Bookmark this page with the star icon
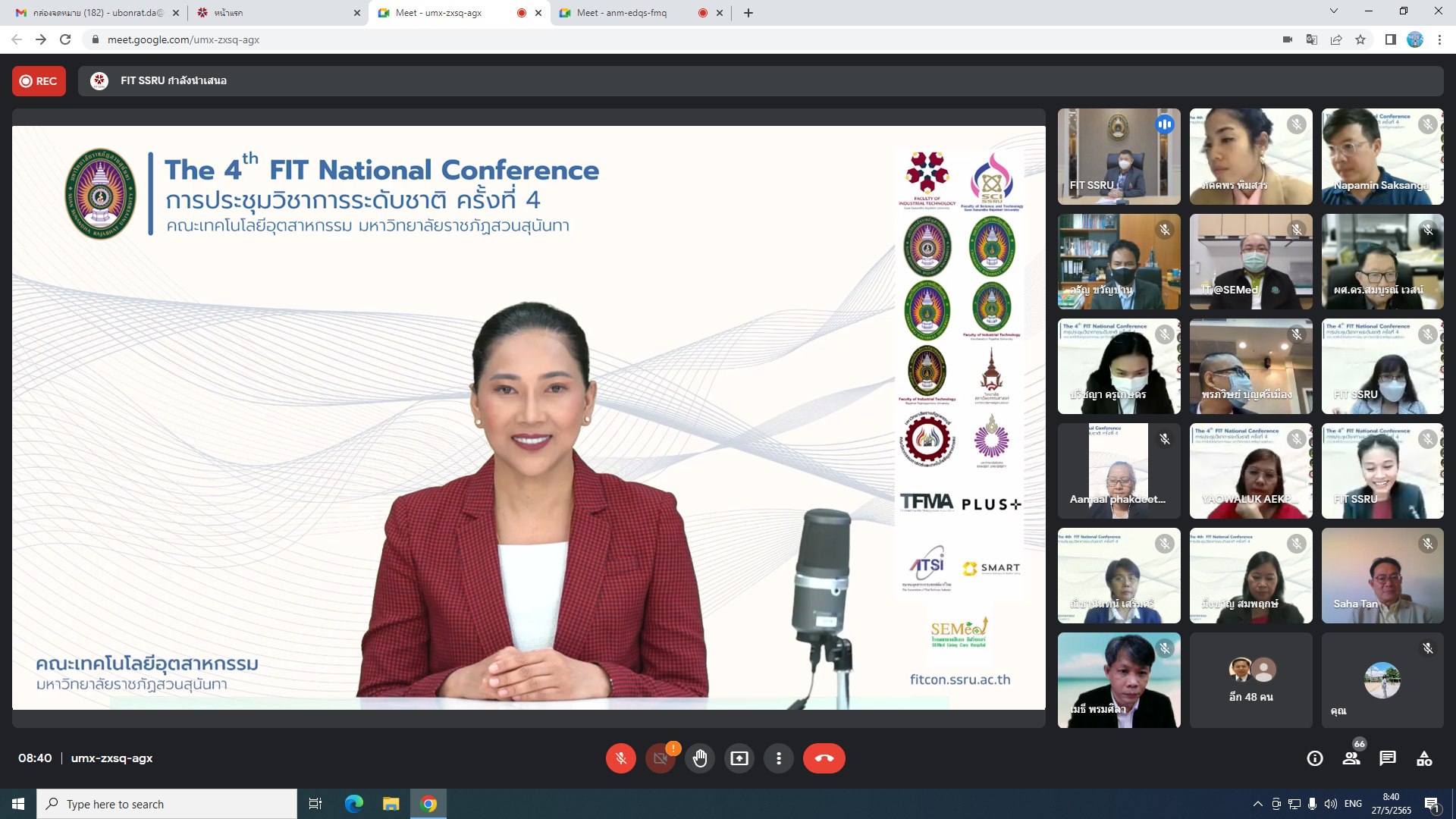The height and width of the screenshot is (819, 1456). [x=1360, y=39]
